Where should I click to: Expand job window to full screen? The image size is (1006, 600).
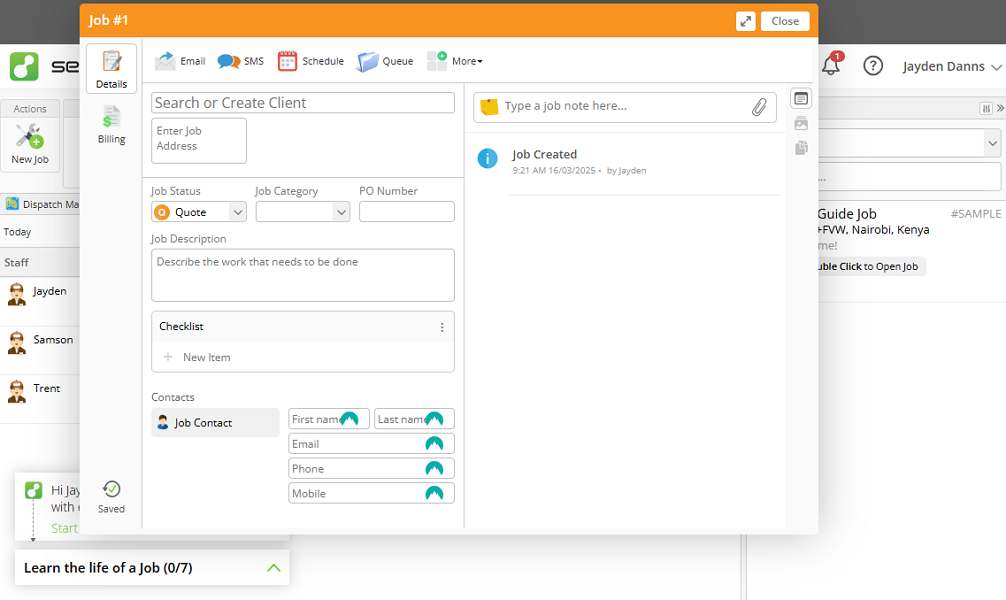click(x=746, y=21)
